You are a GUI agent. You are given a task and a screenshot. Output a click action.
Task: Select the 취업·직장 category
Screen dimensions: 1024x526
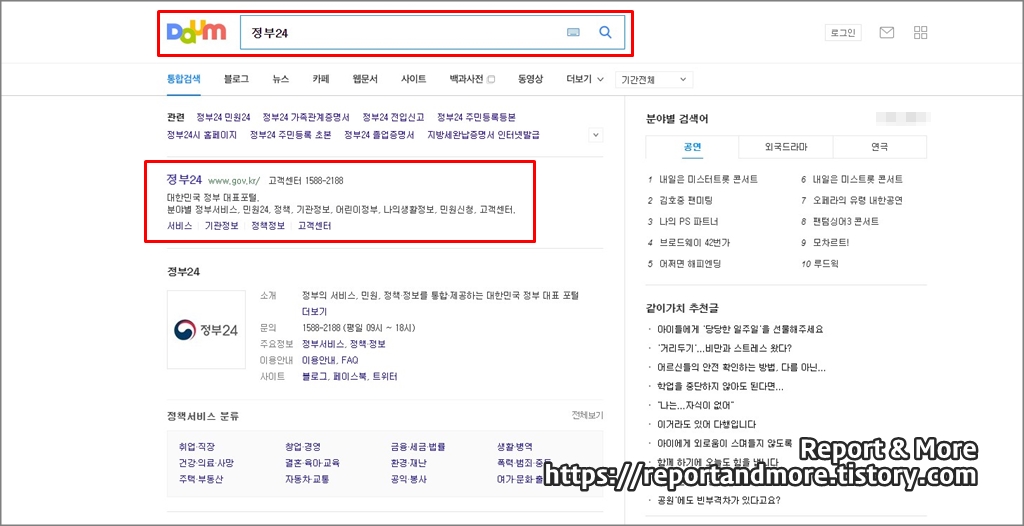tap(197, 447)
